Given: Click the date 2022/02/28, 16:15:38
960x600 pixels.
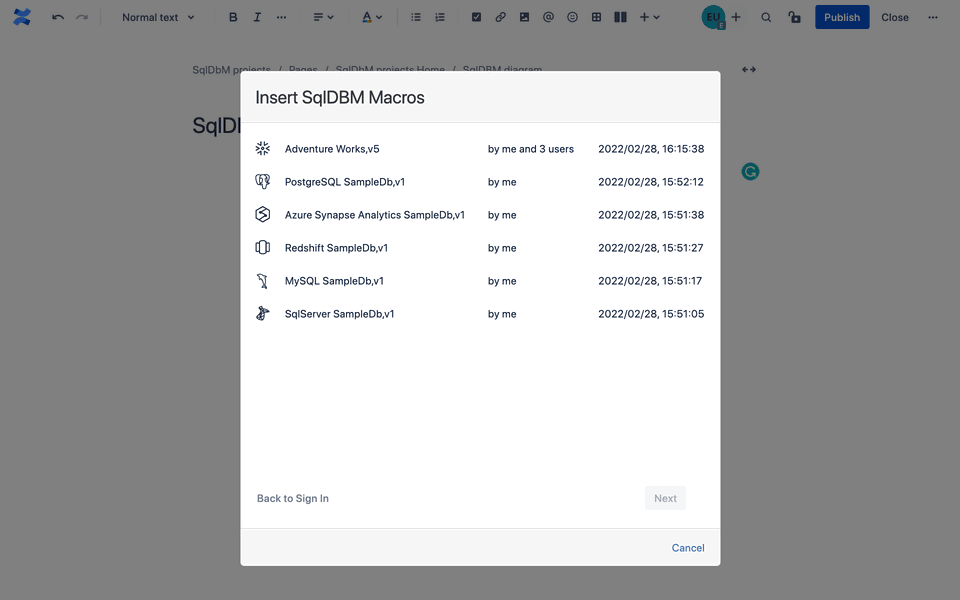Looking at the screenshot, I should pyautogui.click(x=651, y=149).
